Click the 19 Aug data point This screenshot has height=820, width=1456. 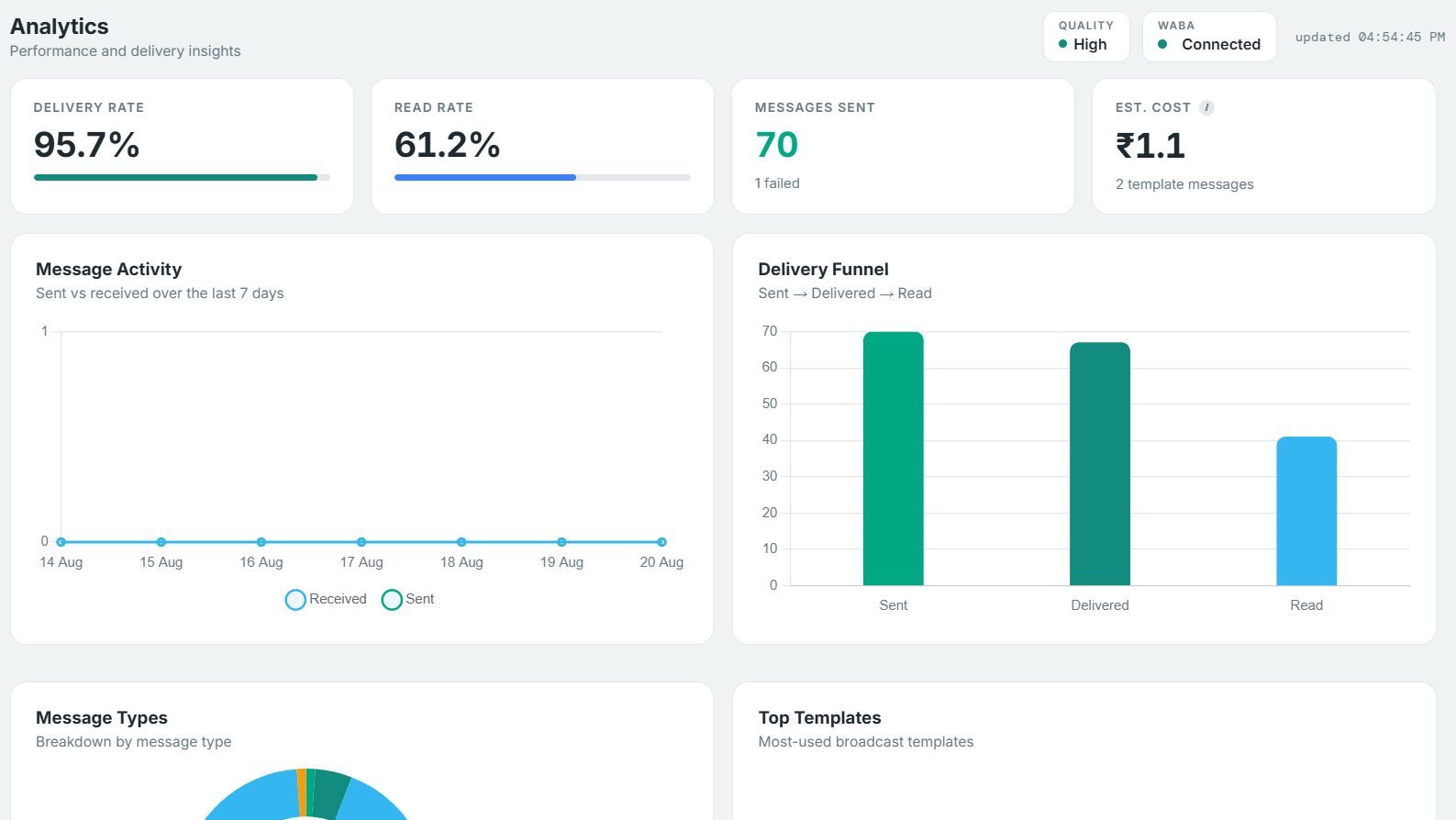click(x=561, y=542)
